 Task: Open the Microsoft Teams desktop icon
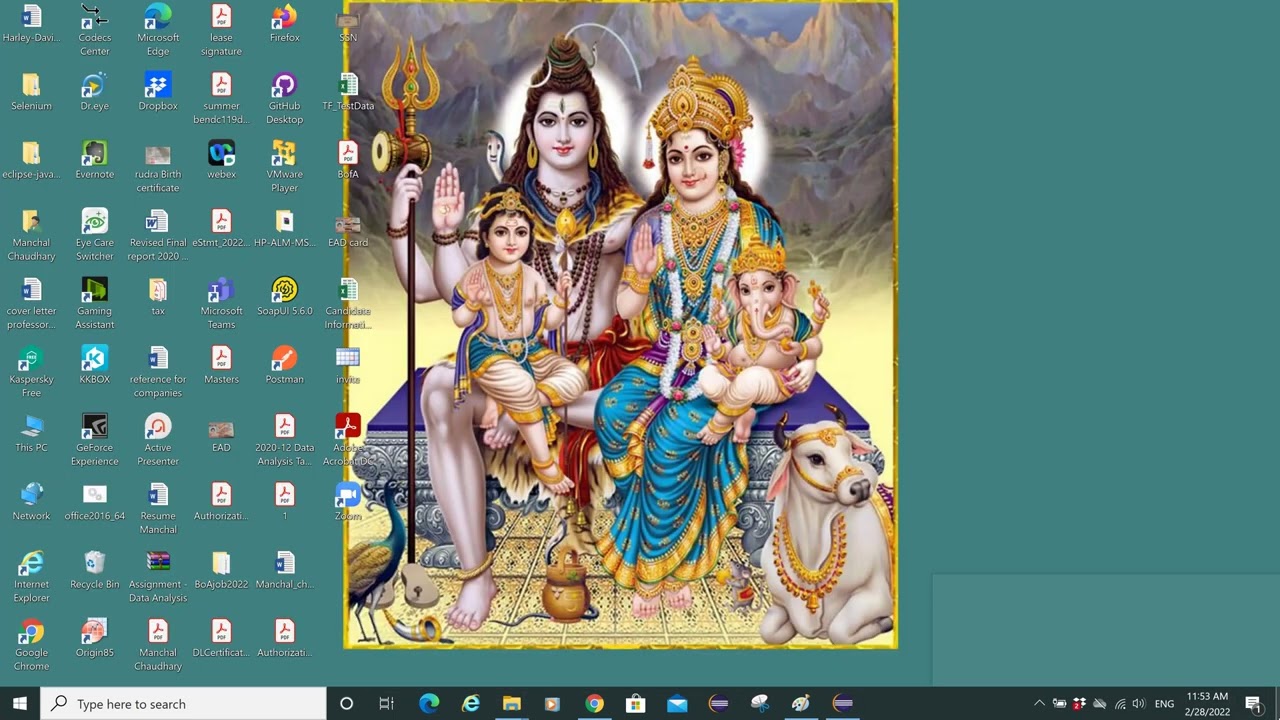(x=221, y=303)
